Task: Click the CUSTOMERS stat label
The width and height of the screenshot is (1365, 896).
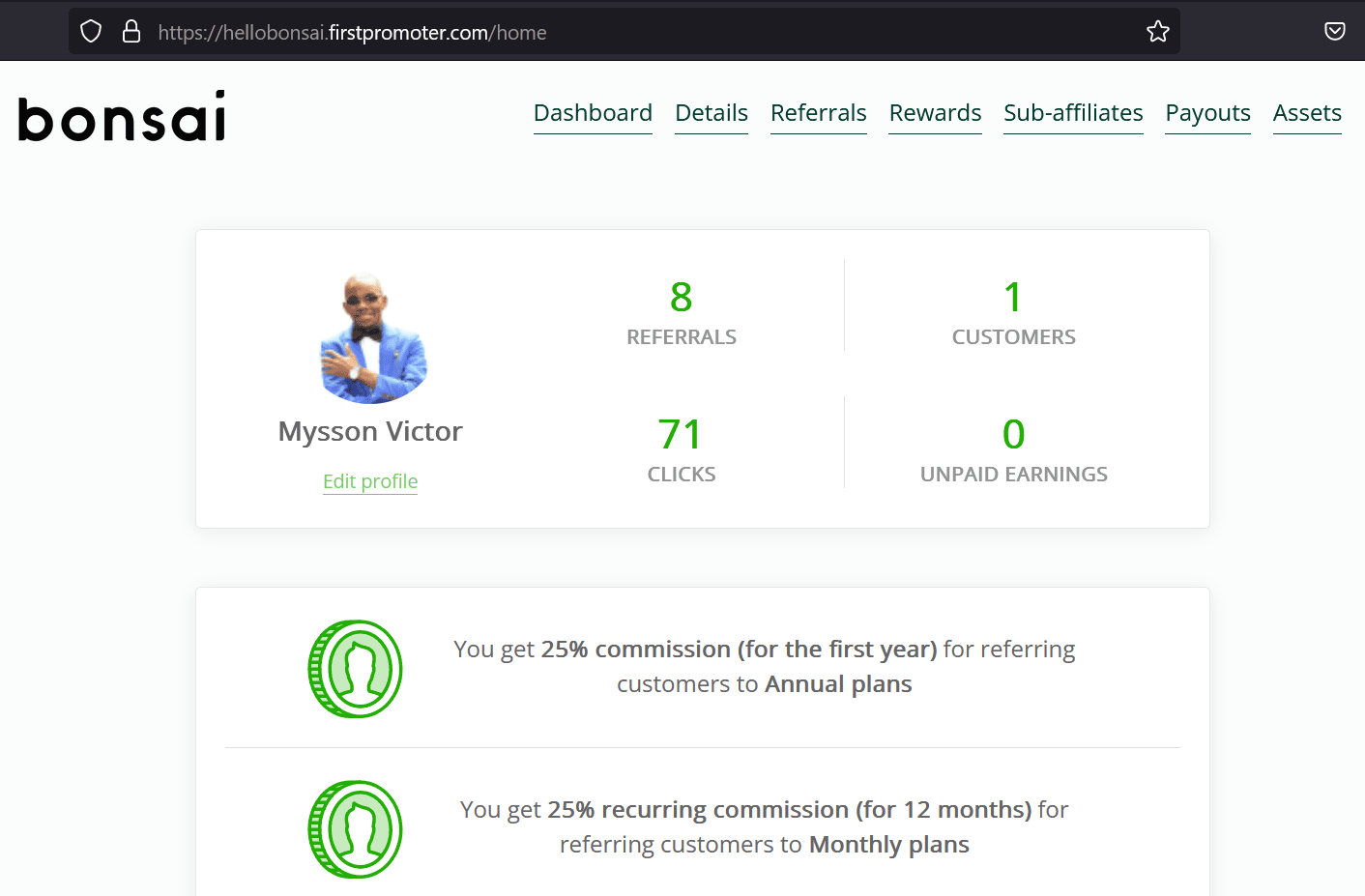Action: tap(1013, 337)
